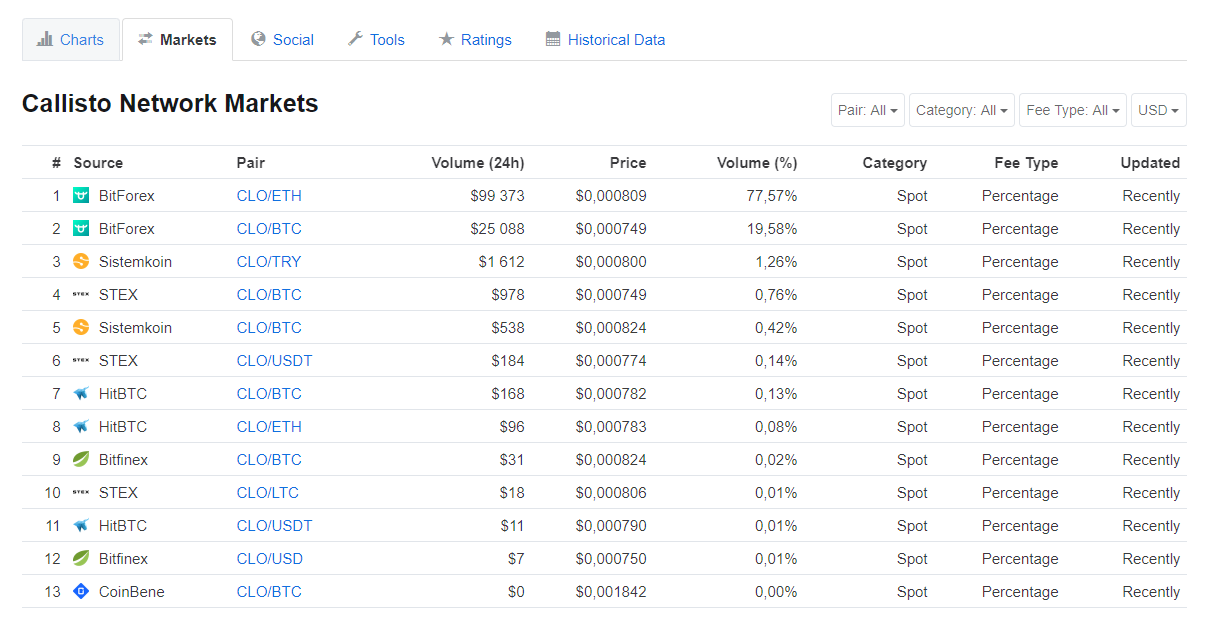Select the $978 volume cell
This screenshot has height=637, width=1220.
click(508, 295)
